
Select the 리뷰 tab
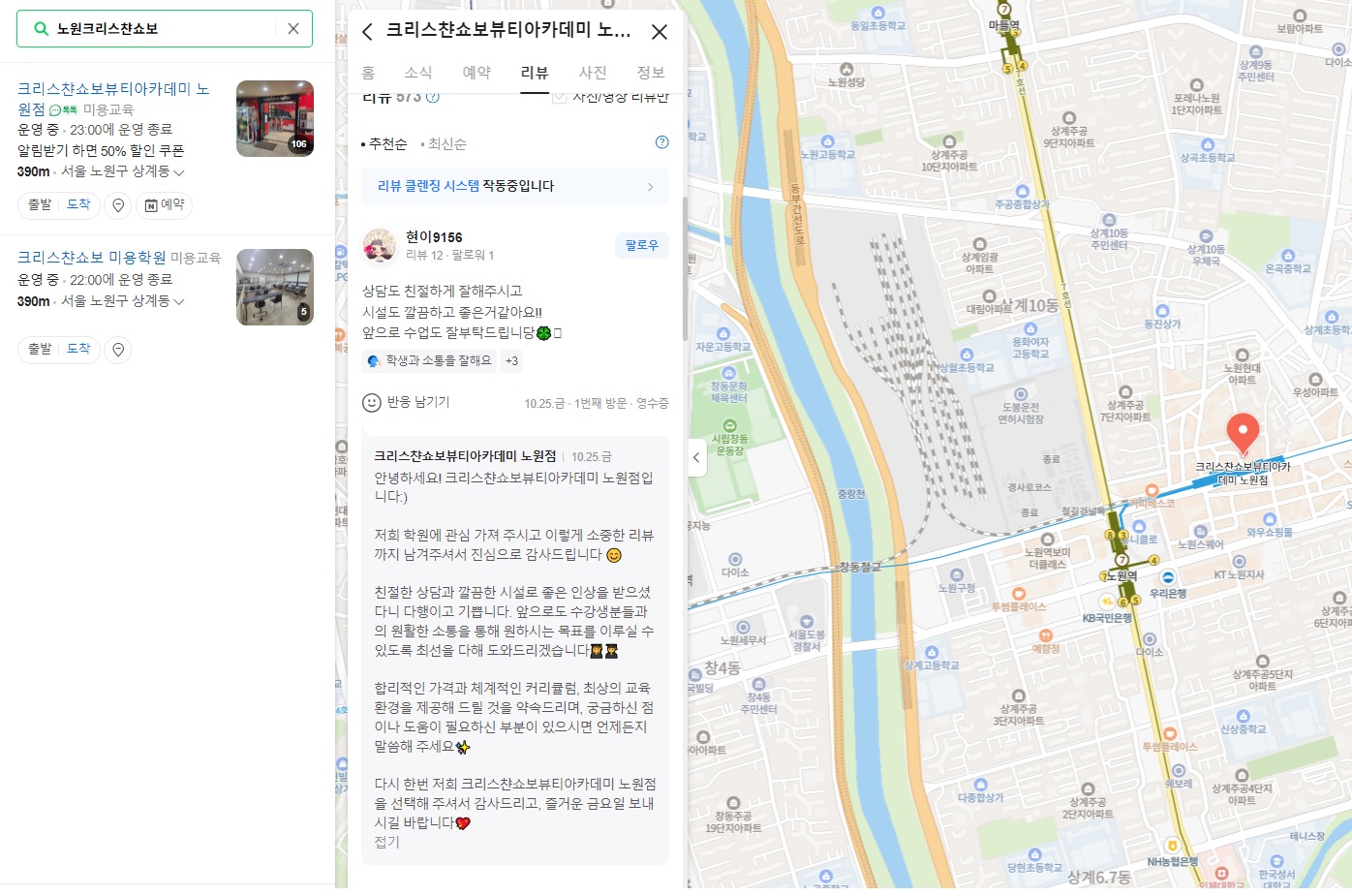pos(535,73)
